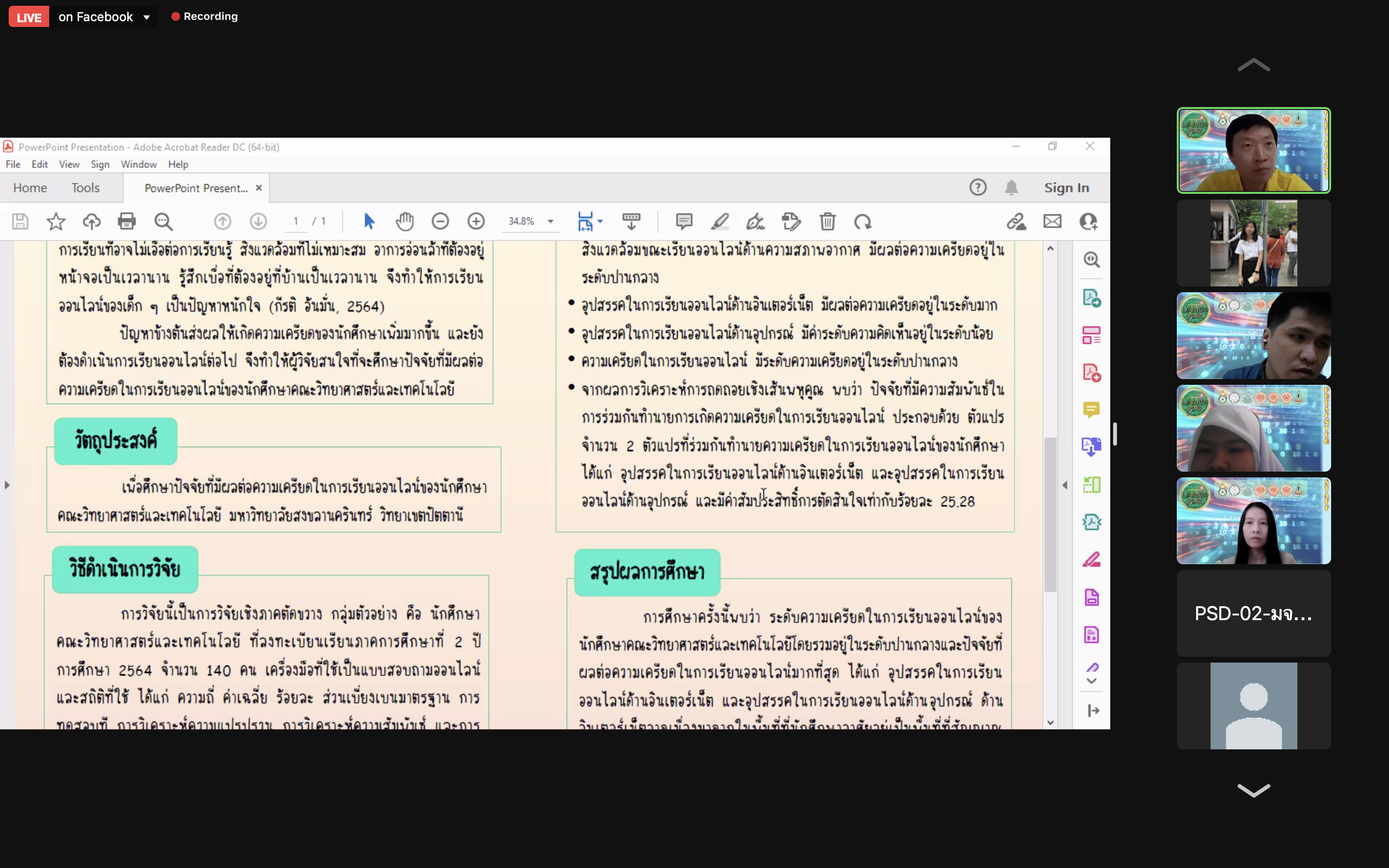Show more participants with down chevron
This screenshot has height=868, width=1389.
1253,790
